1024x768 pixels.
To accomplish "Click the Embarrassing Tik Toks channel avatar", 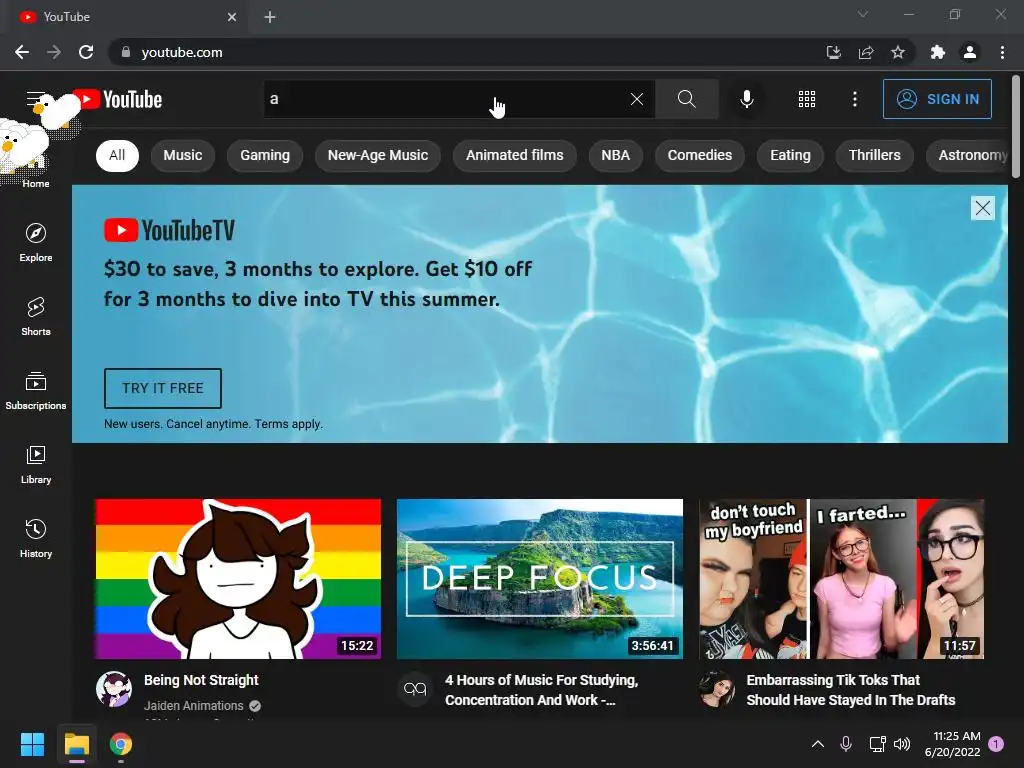I will pyautogui.click(x=717, y=689).
